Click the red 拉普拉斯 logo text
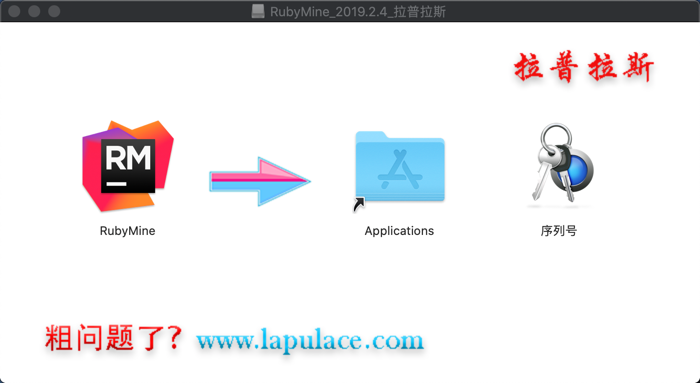The height and width of the screenshot is (383, 700). click(x=584, y=67)
